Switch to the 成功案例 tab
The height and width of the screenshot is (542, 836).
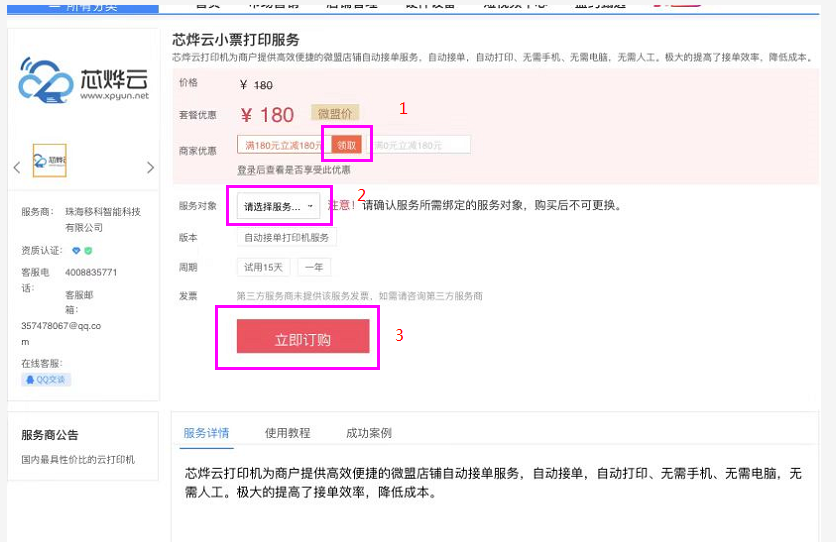coord(369,433)
